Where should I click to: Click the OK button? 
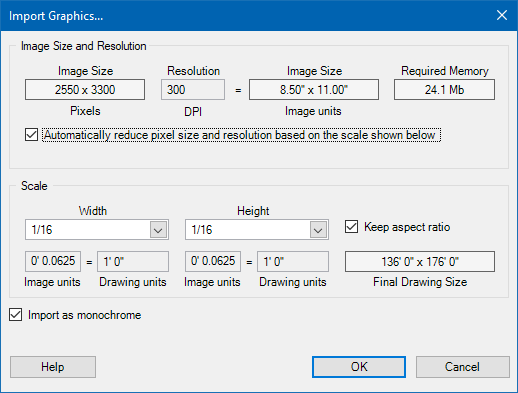pyautogui.click(x=359, y=367)
